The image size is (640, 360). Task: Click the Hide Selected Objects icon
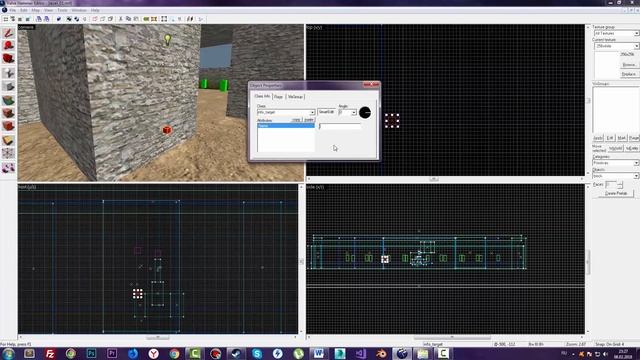[x=95, y=19]
